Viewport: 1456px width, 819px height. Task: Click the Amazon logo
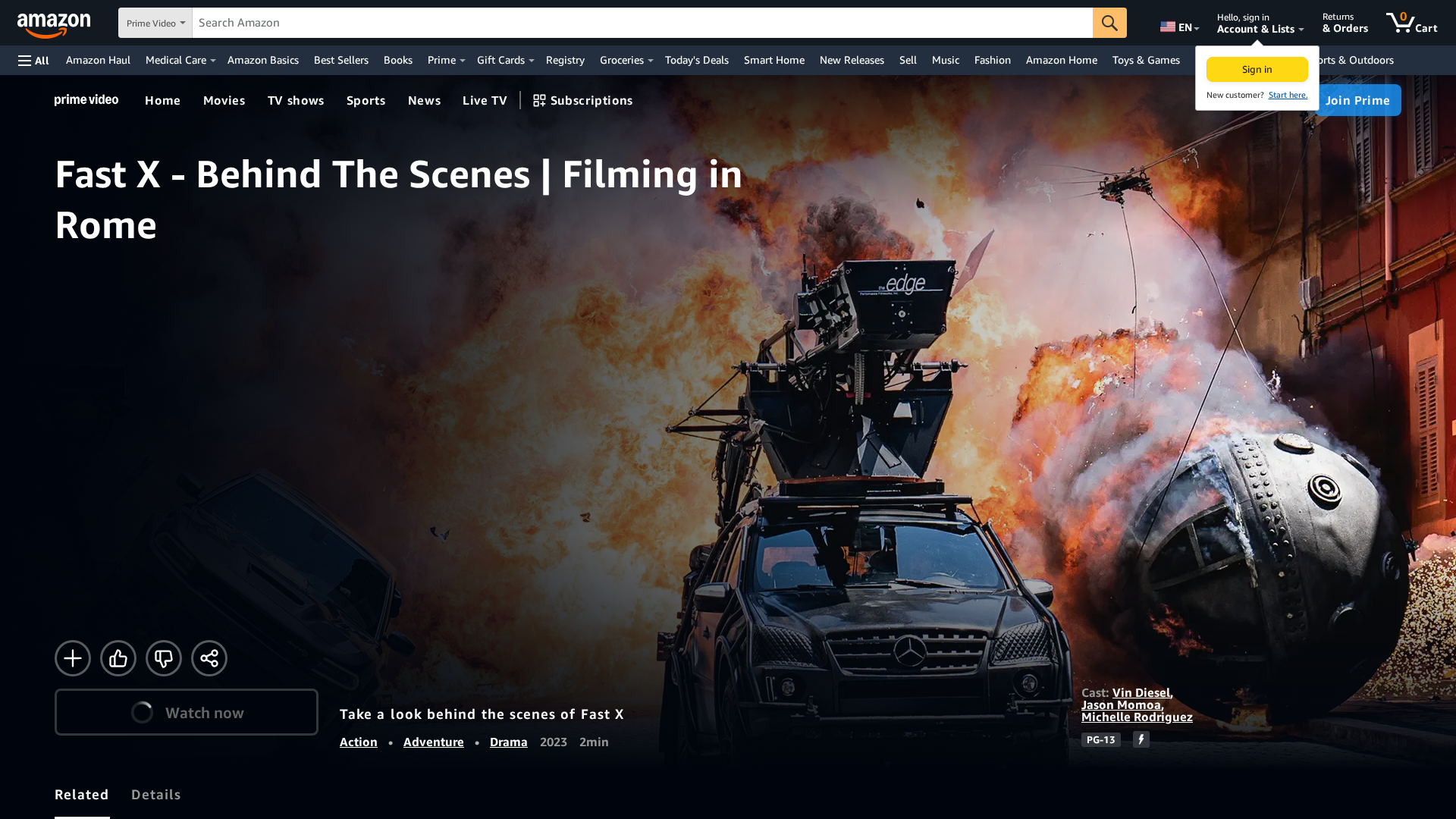[x=54, y=25]
